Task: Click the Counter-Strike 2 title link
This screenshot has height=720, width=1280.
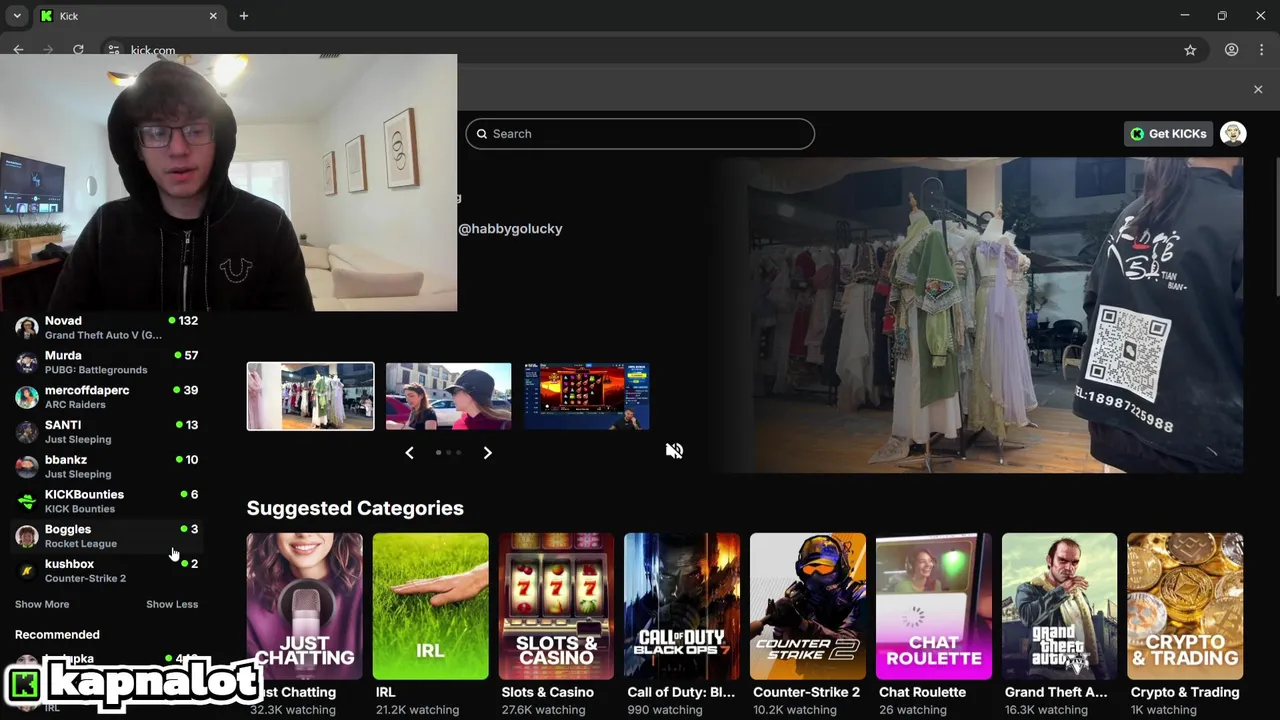Action: coord(806,692)
